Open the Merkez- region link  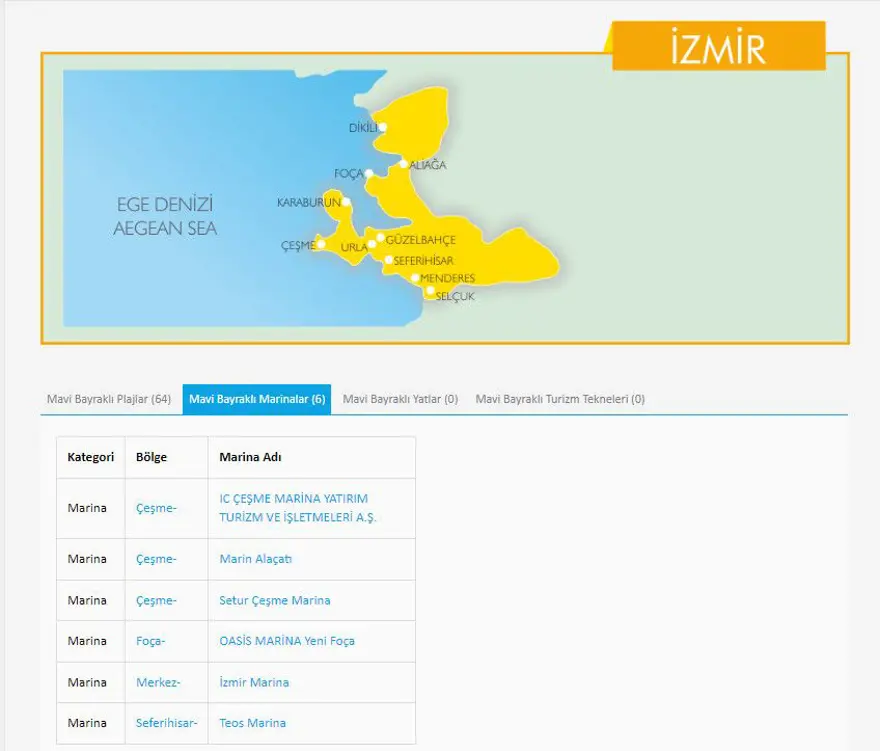coord(158,682)
